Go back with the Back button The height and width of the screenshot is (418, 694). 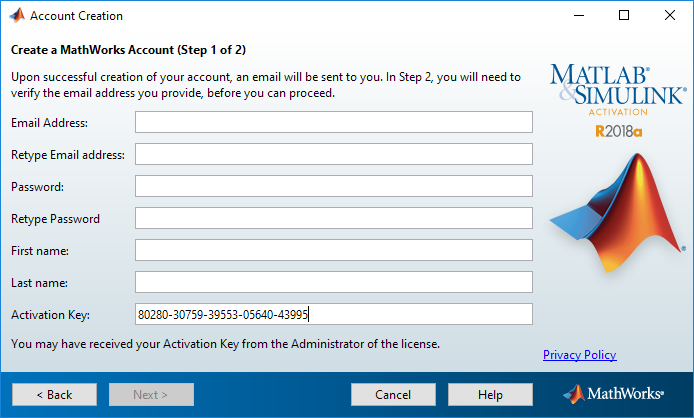(54, 395)
